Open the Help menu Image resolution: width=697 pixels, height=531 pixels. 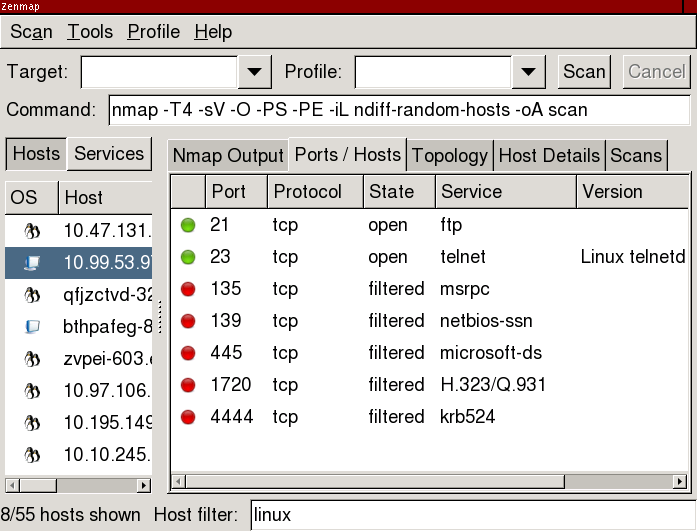[x=213, y=32]
